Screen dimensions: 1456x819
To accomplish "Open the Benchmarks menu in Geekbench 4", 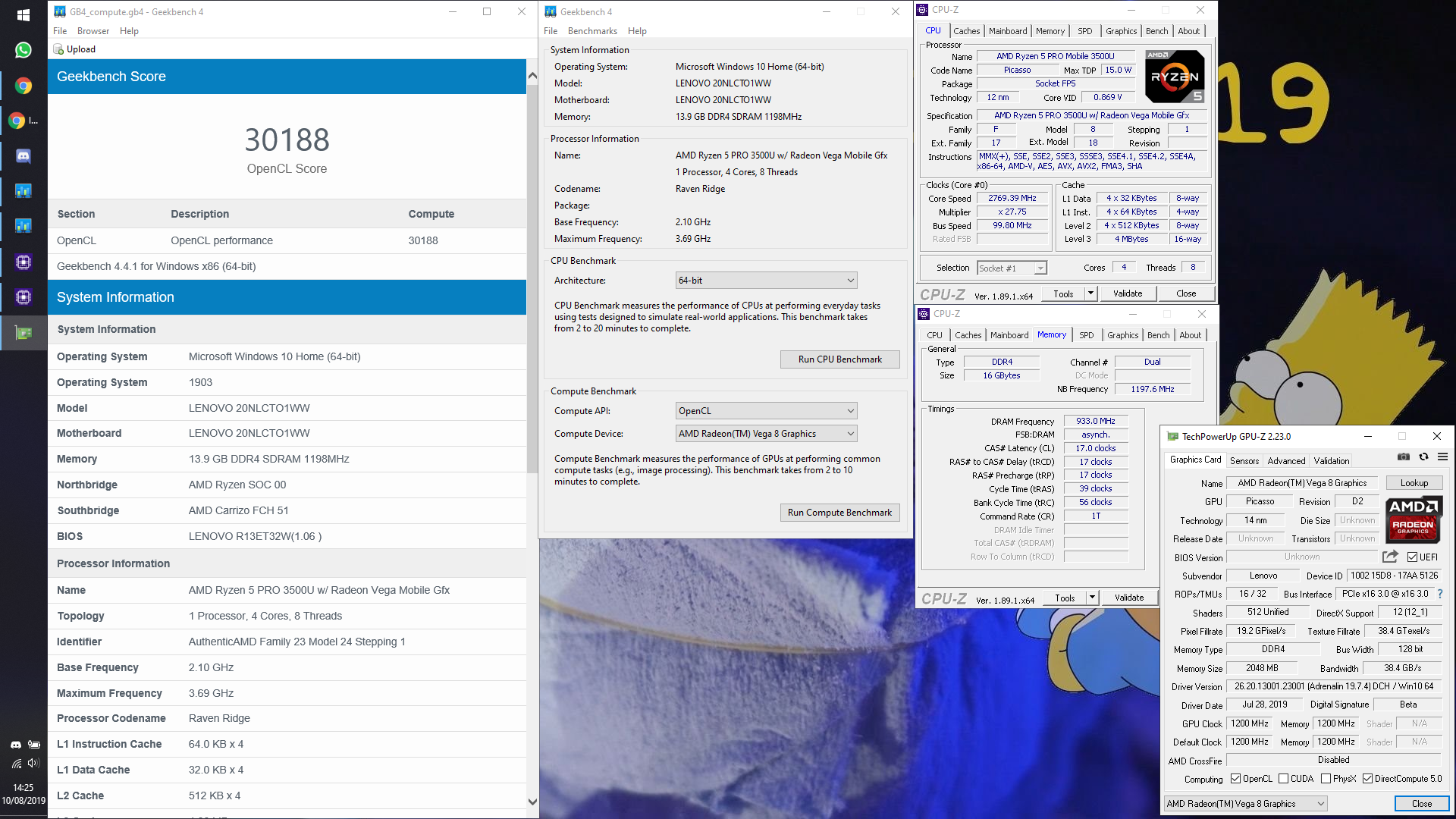I will coord(592,31).
